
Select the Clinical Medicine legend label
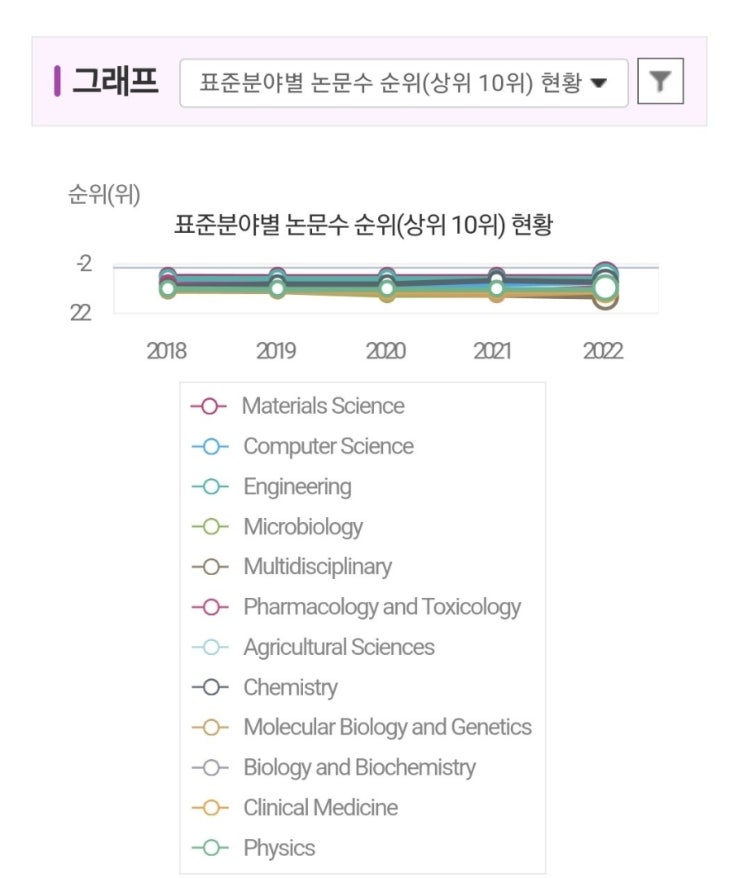tap(320, 807)
